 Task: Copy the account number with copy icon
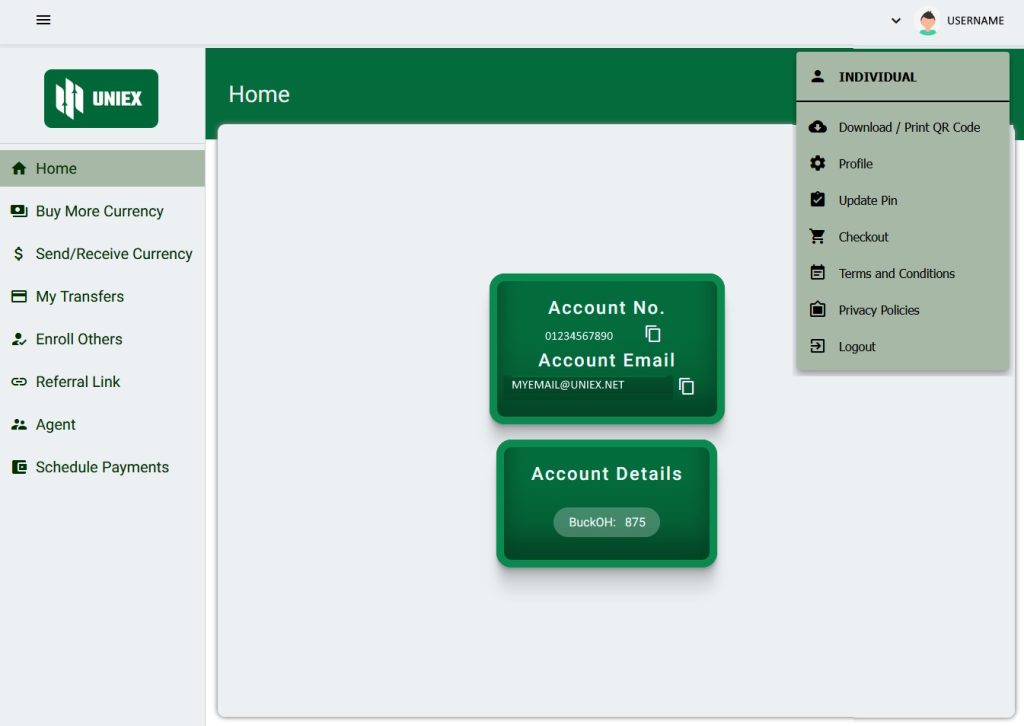click(653, 334)
